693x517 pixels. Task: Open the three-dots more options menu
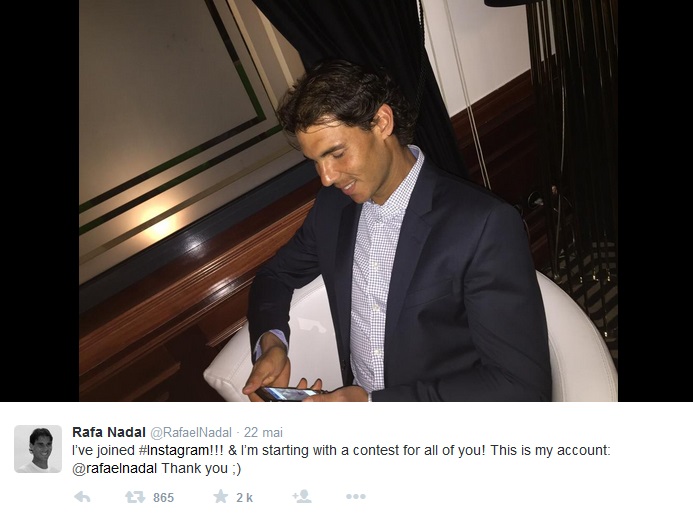click(356, 497)
